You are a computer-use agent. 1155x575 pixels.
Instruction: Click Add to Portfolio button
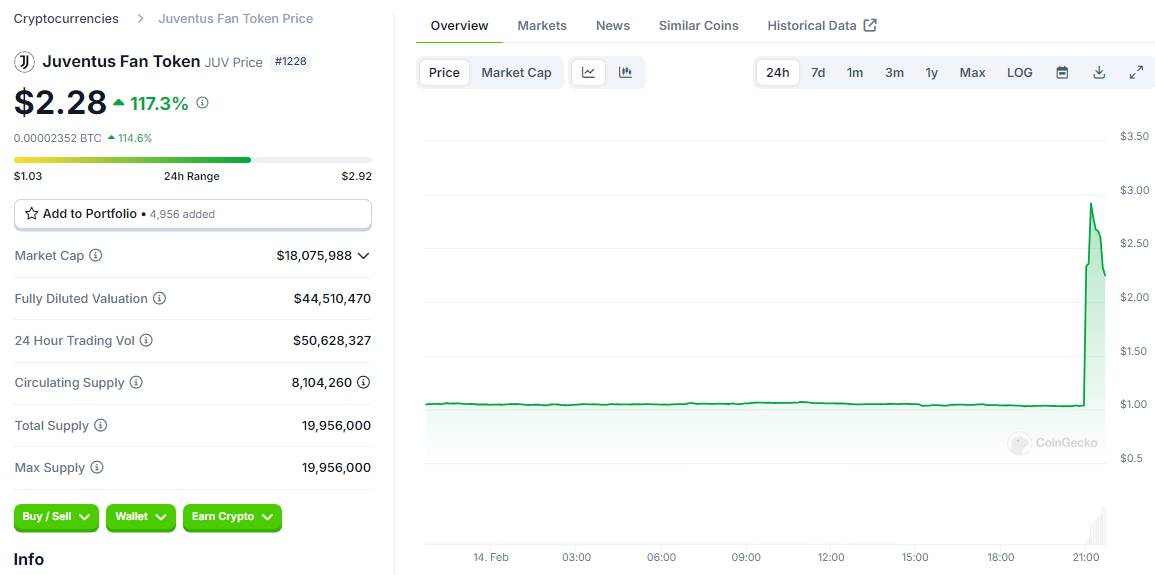pyautogui.click(x=193, y=214)
